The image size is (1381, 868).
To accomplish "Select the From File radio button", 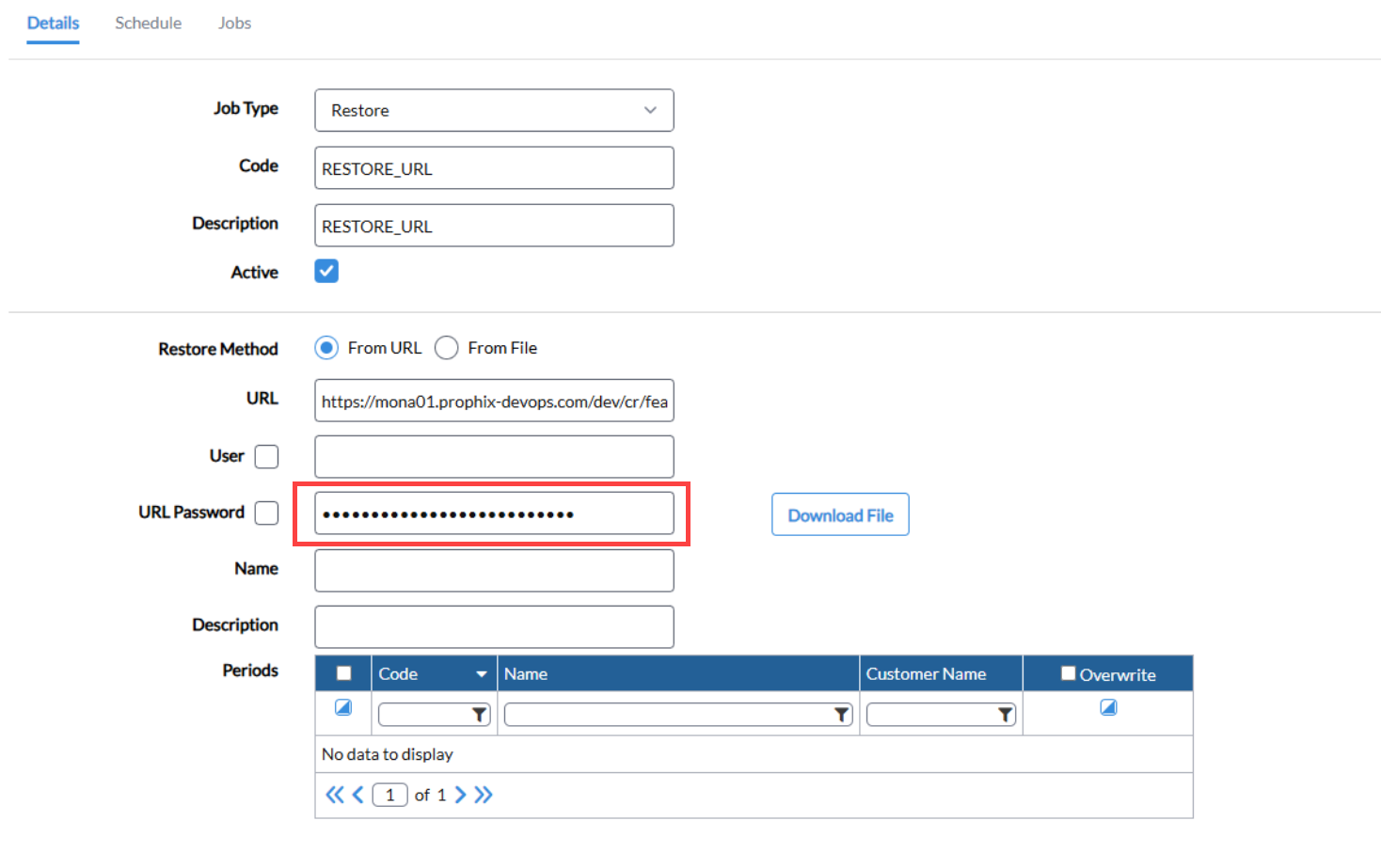I will pos(446,348).
